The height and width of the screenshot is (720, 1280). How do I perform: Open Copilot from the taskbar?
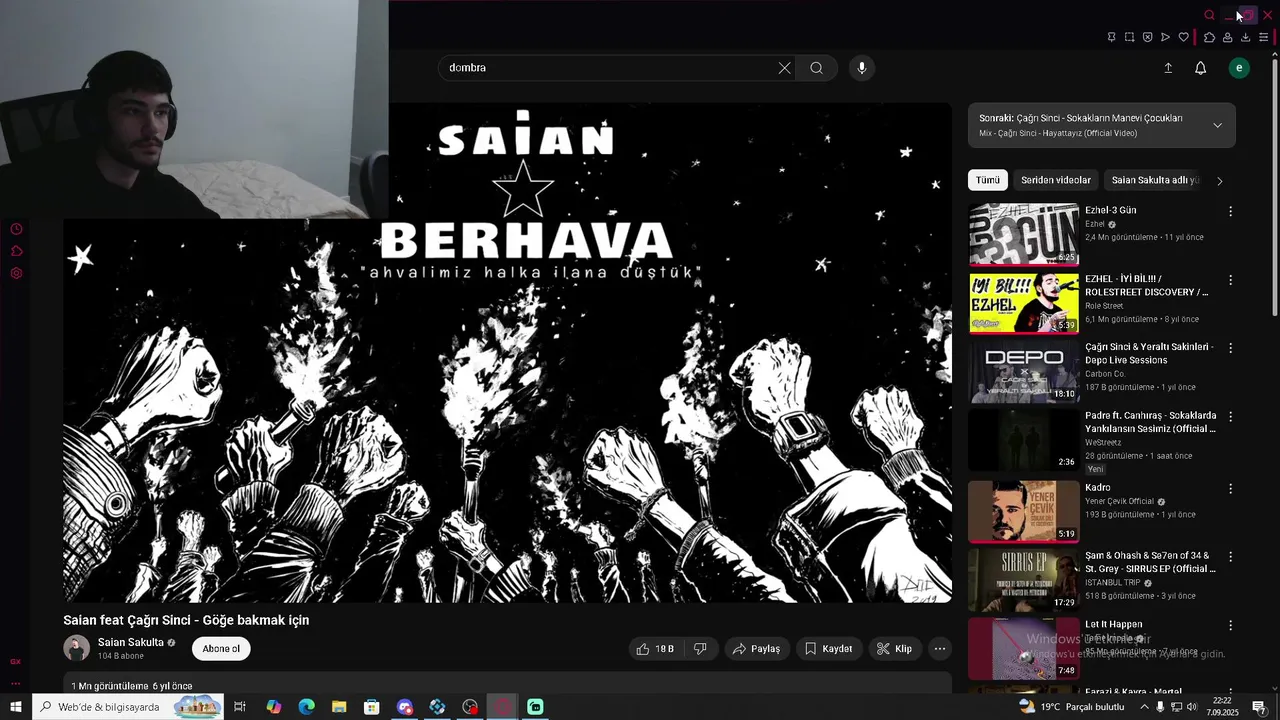click(273, 707)
